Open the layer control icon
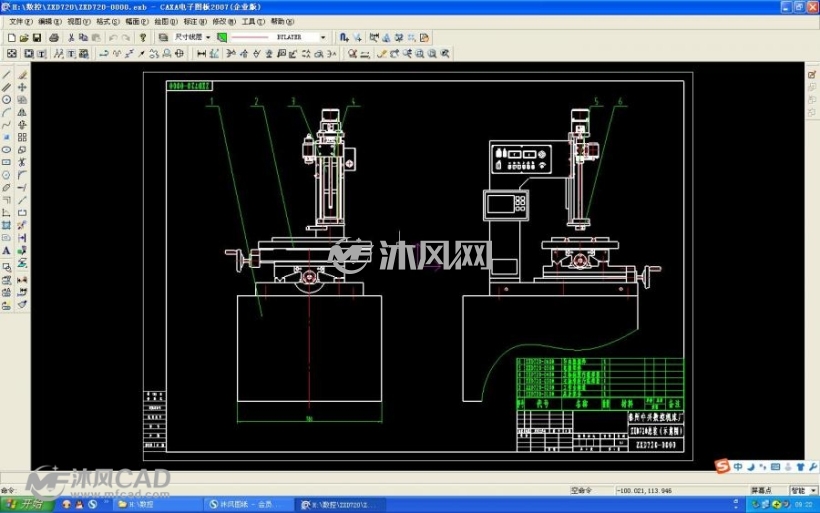This screenshot has height=513, width=820. pos(163,38)
